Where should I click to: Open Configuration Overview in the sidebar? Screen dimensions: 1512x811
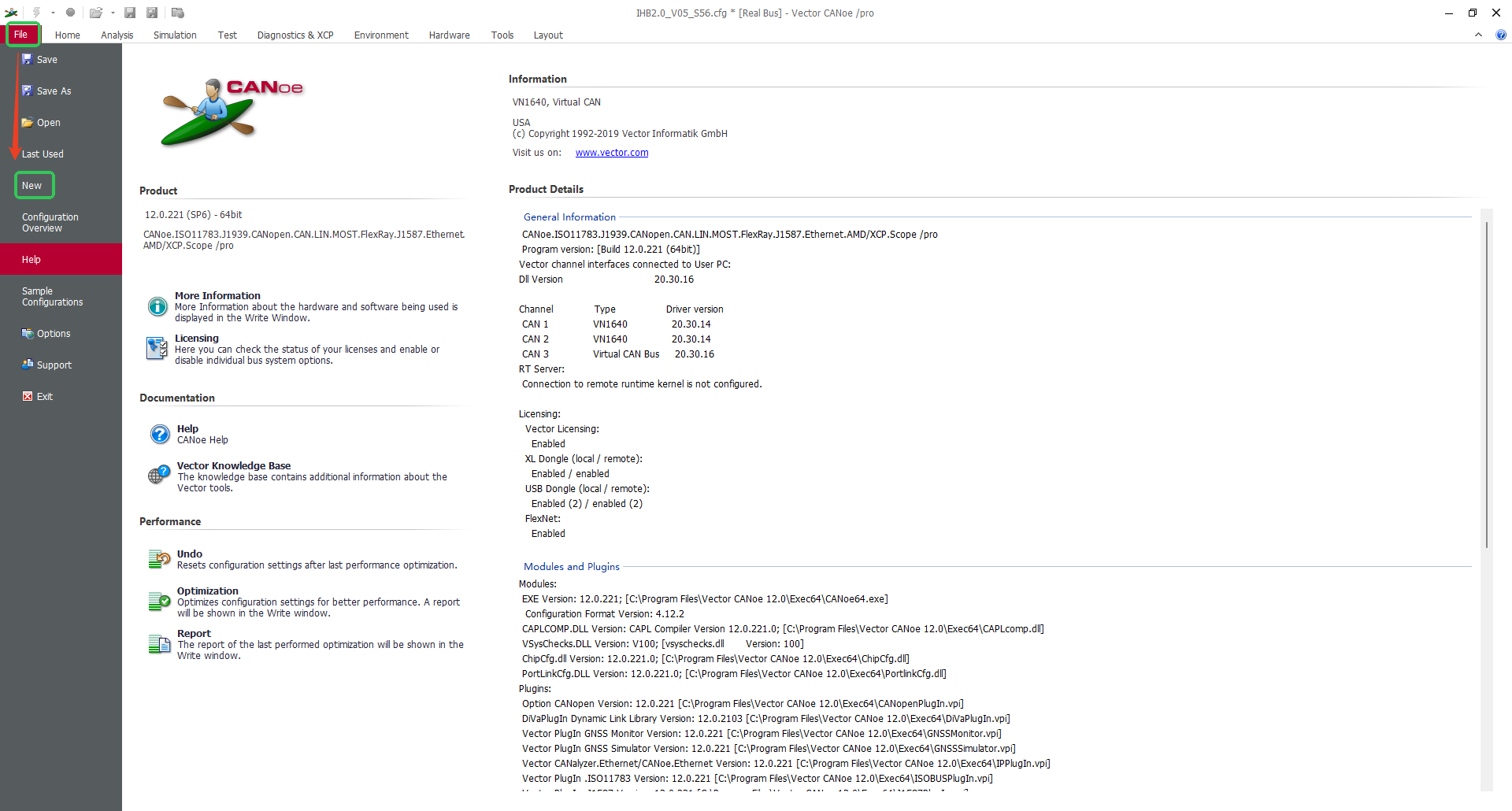[x=61, y=223]
